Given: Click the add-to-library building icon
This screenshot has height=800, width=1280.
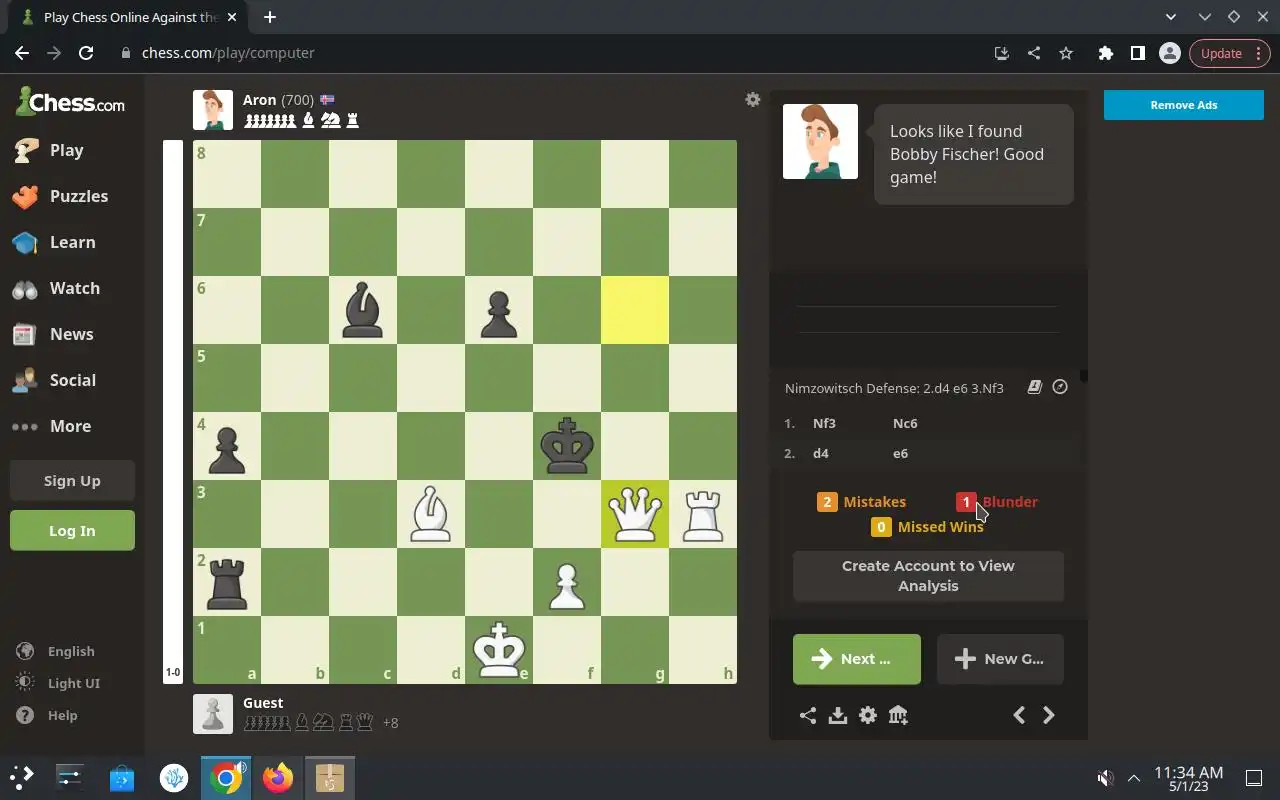Looking at the screenshot, I should tap(898, 715).
